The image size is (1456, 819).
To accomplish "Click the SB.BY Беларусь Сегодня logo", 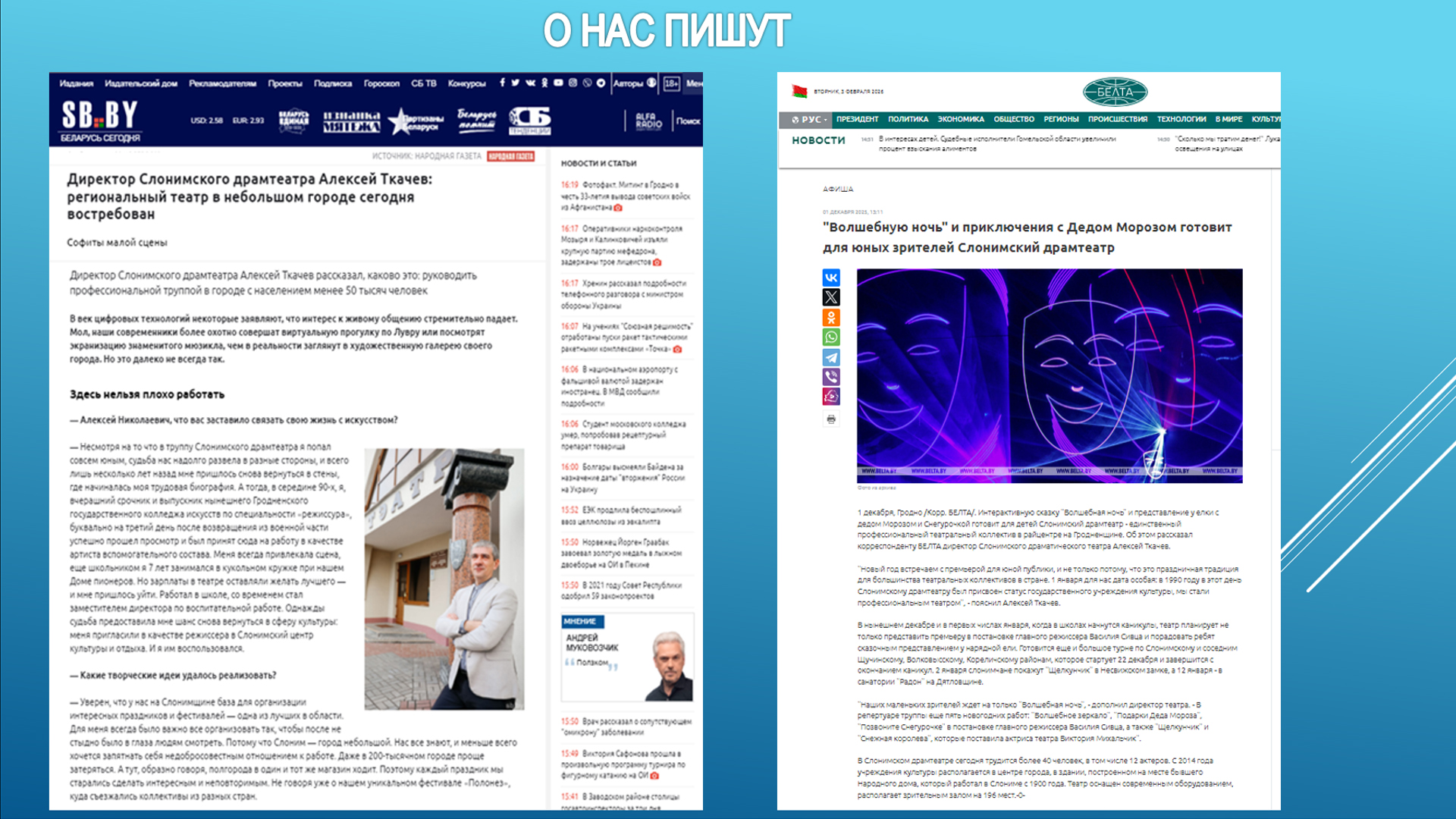I will [x=100, y=121].
